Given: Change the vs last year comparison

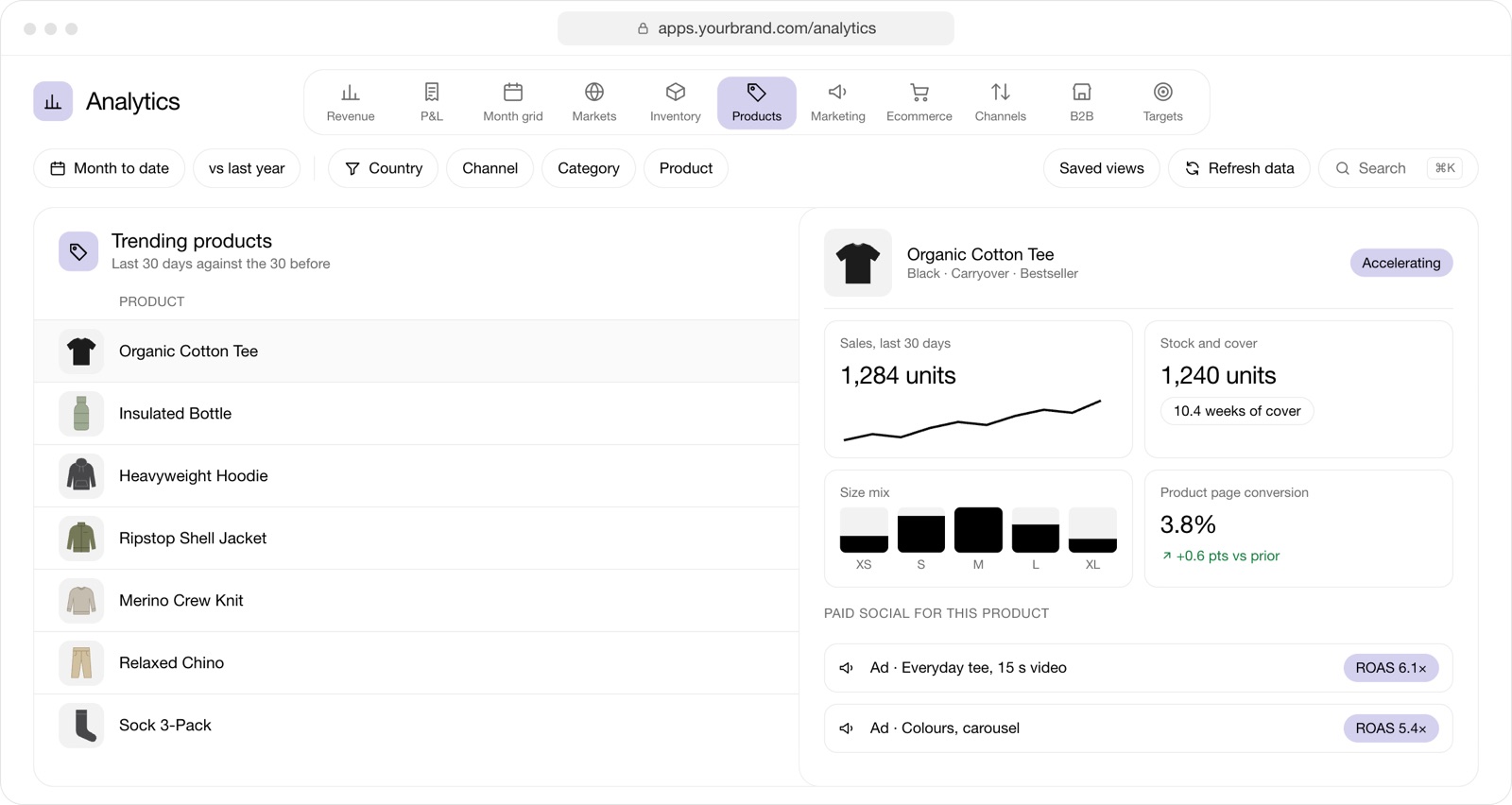Looking at the screenshot, I should 247,168.
